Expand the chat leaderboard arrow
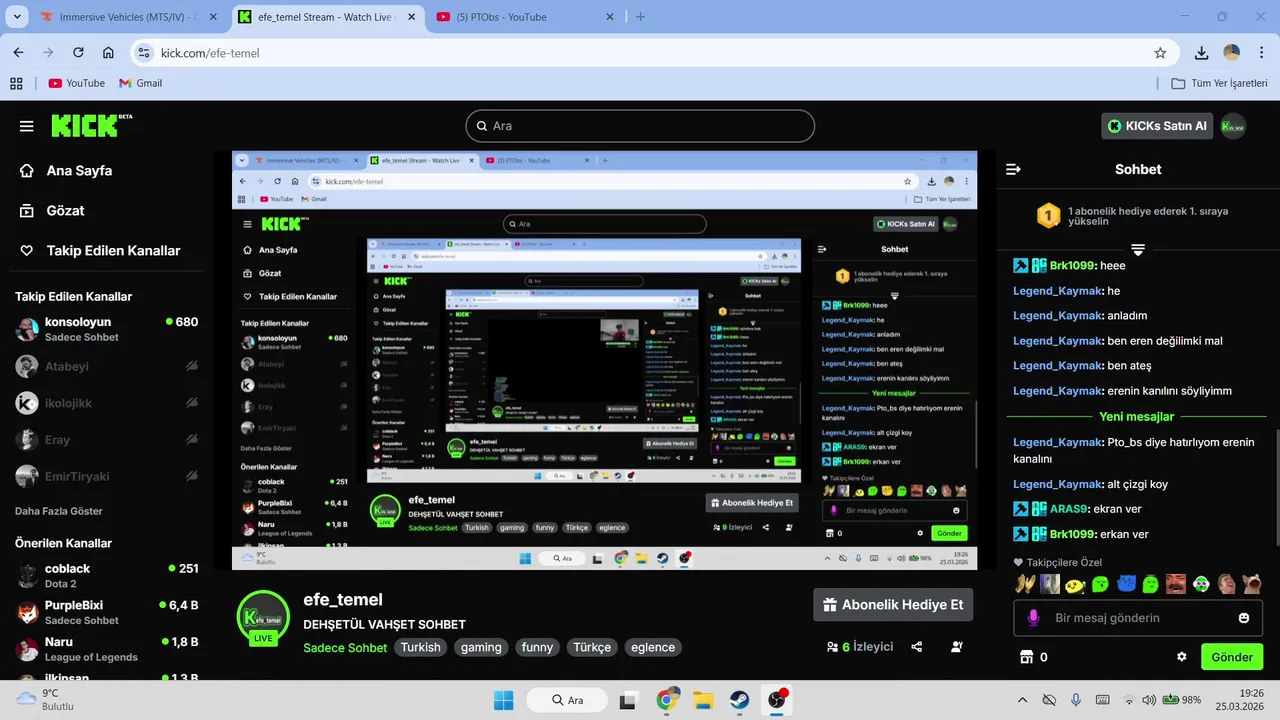 [1138, 249]
